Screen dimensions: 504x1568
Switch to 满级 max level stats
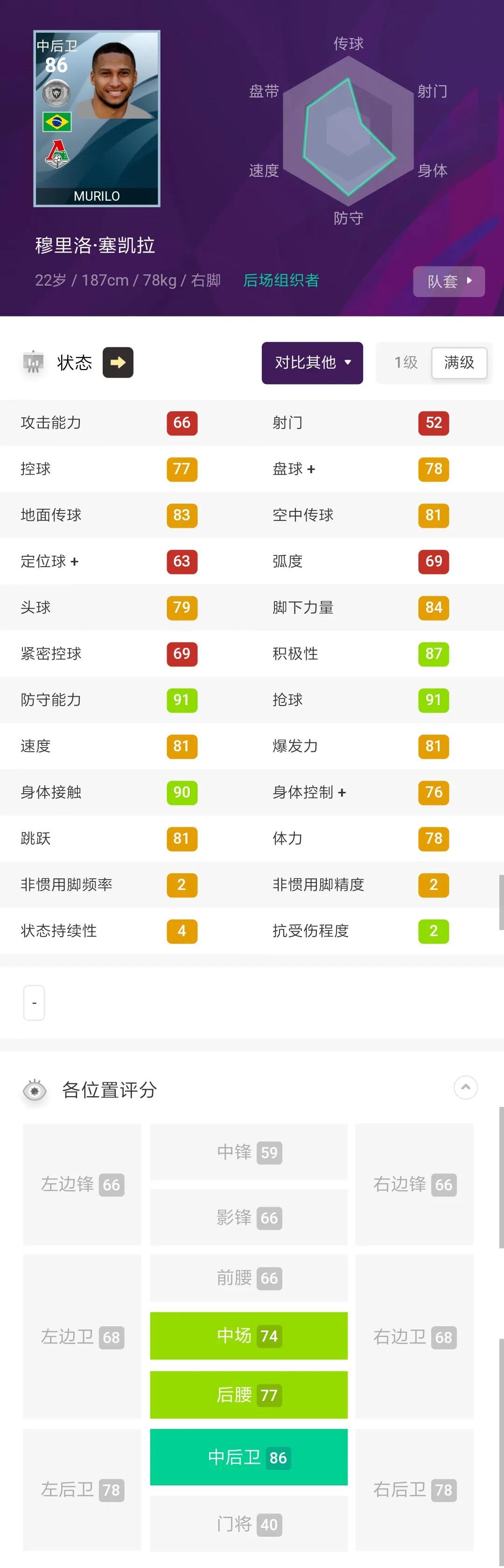click(459, 363)
